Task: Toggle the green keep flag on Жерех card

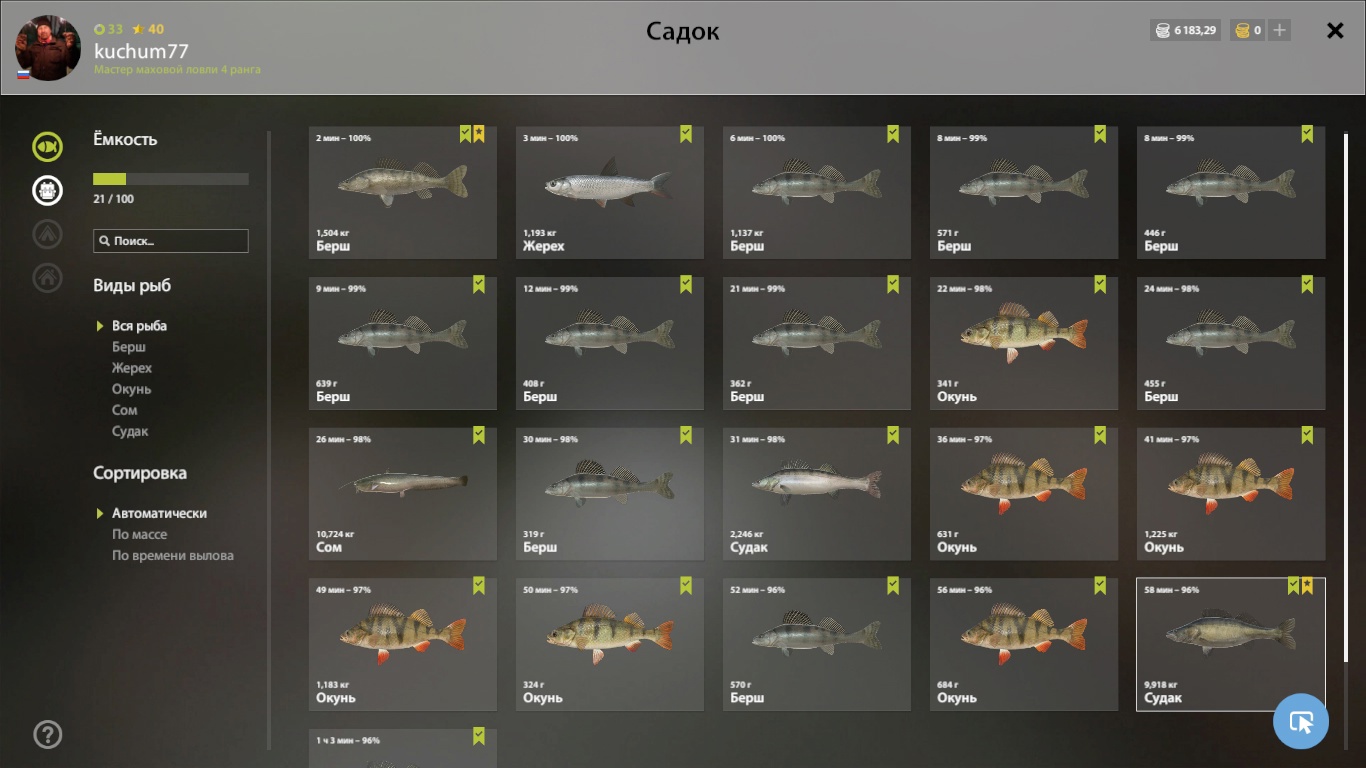Action: pos(686,134)
